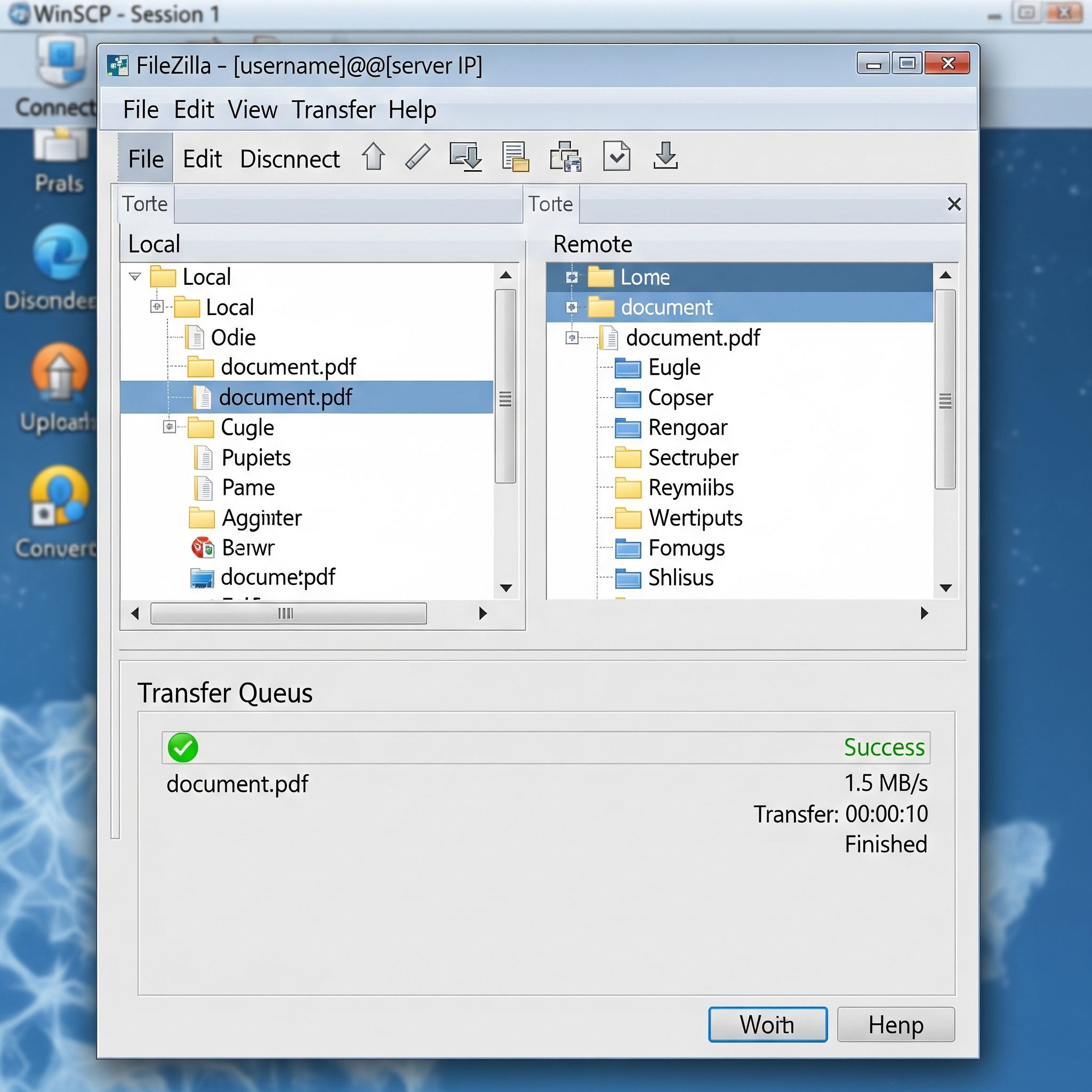This screenshot has height=1092, width=1092.
Task: Click the print toolbar icon
Action: pyautogui.click(x=565, y=157)
